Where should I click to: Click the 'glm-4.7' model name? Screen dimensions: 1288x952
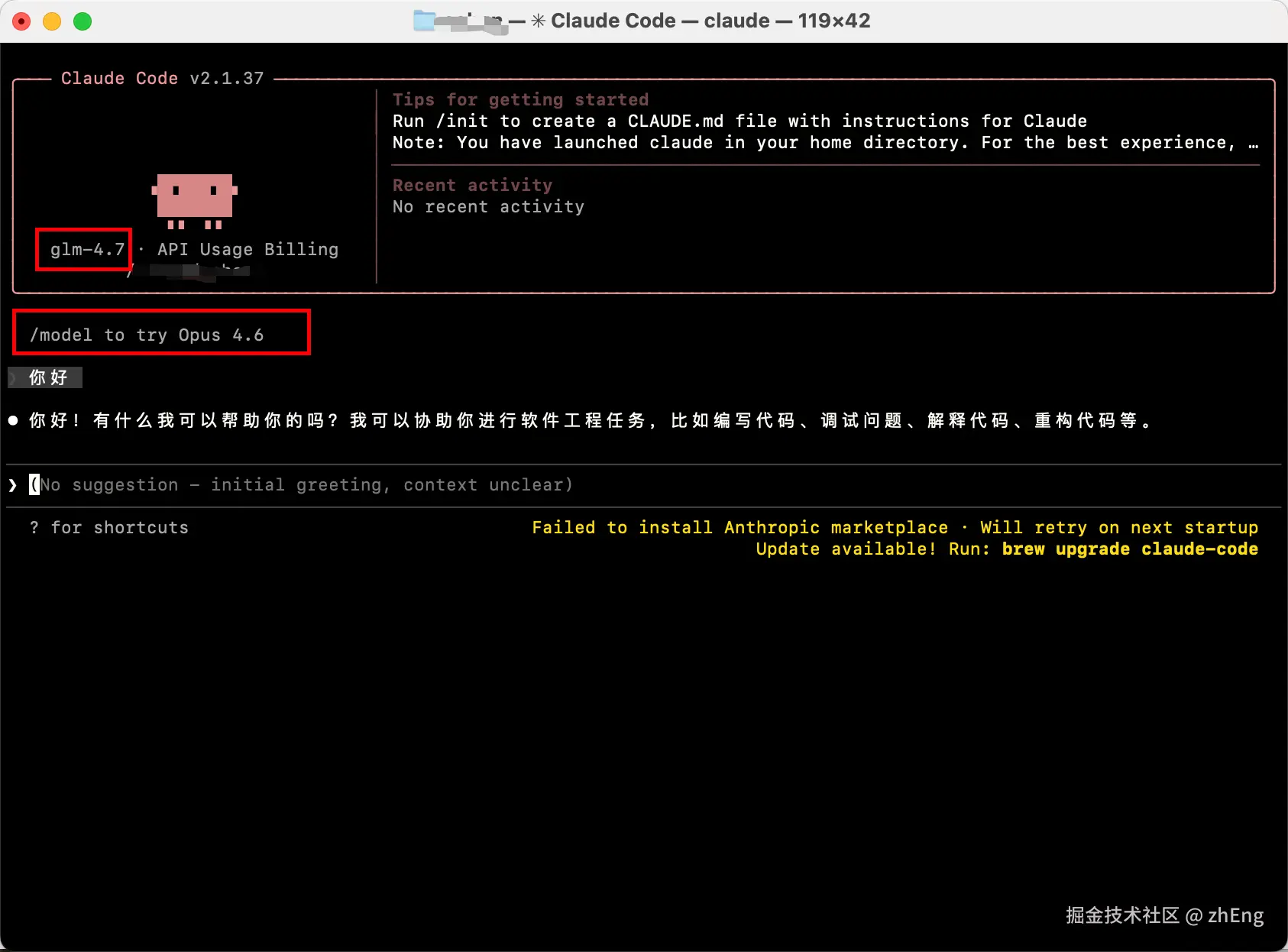pos(87,249)
